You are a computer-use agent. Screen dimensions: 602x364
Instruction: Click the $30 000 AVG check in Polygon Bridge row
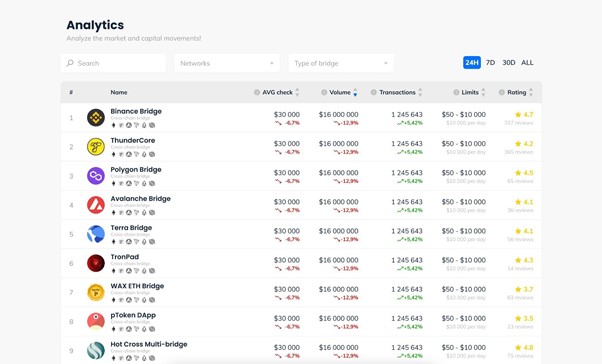(x=287, y=172)
